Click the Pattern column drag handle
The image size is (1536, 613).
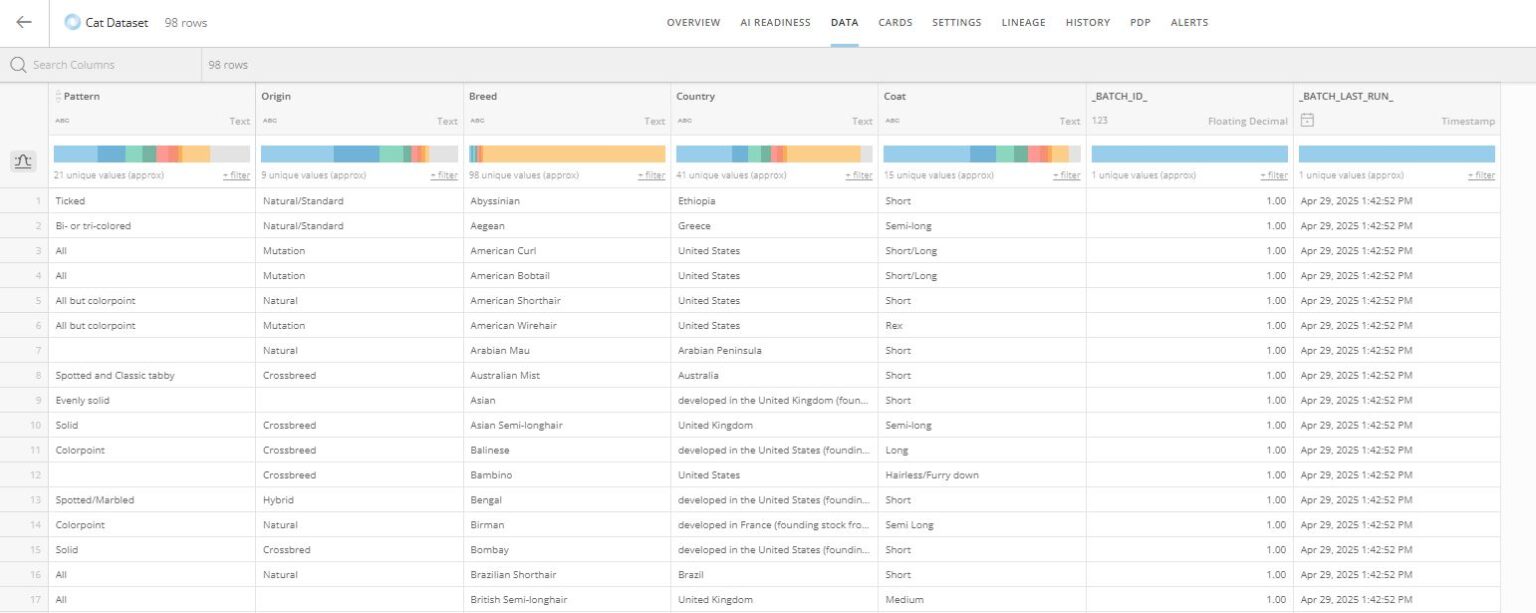point(58,97)
